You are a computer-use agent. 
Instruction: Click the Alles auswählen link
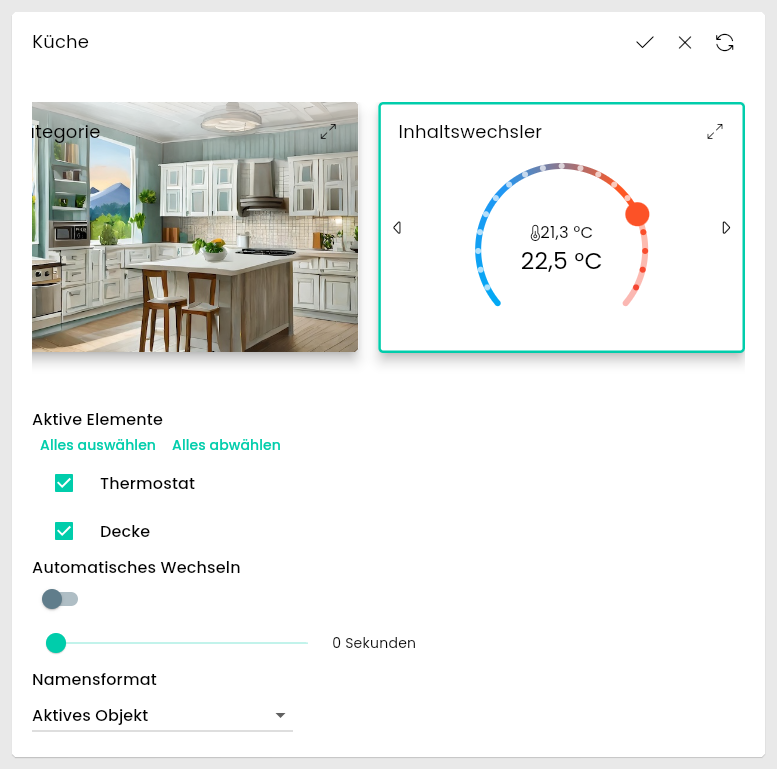[98, 445]
